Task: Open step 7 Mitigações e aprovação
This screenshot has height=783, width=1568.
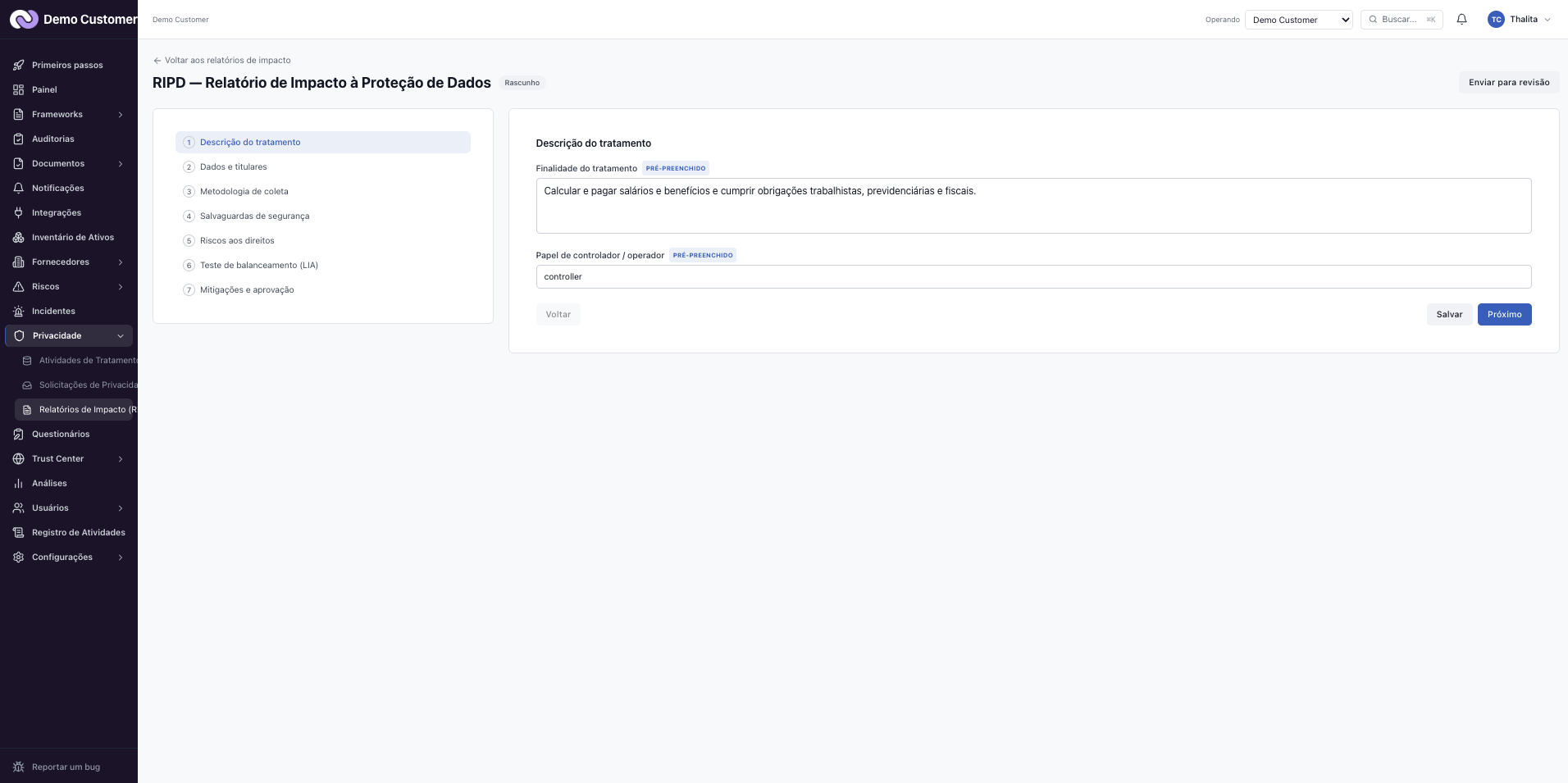Action: [323, 289]
